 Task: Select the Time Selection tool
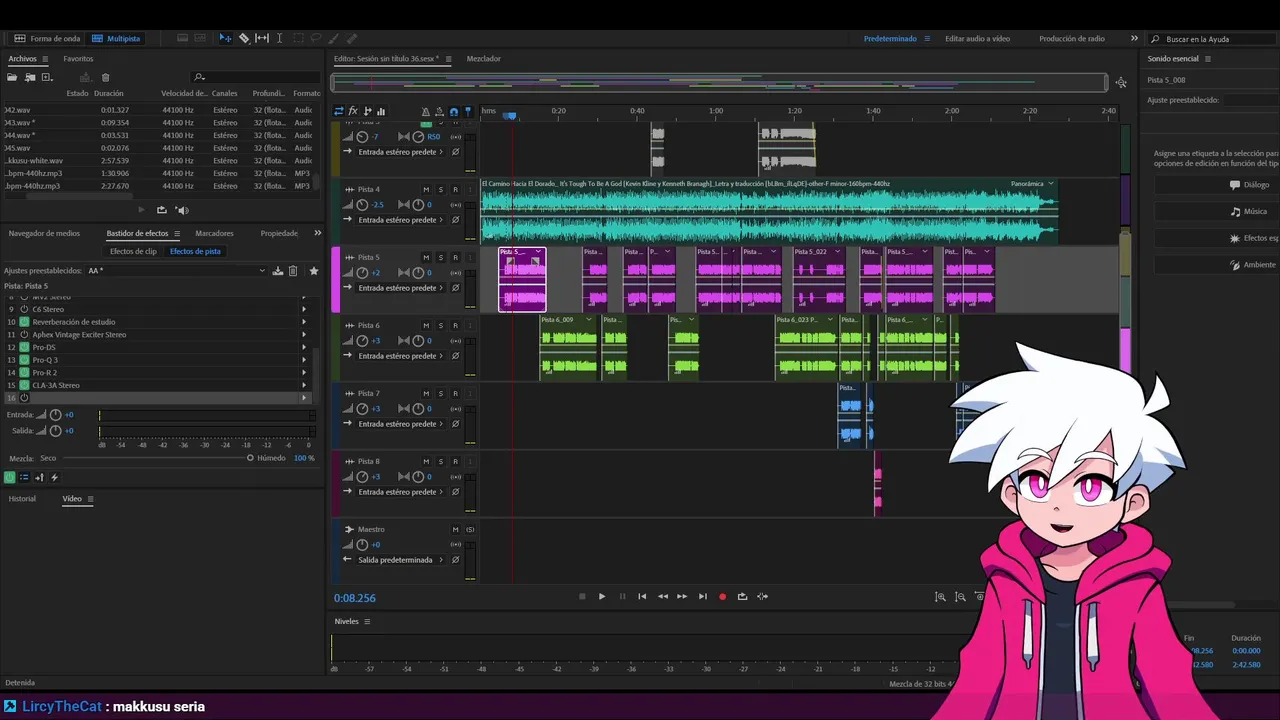pos(279,38)
